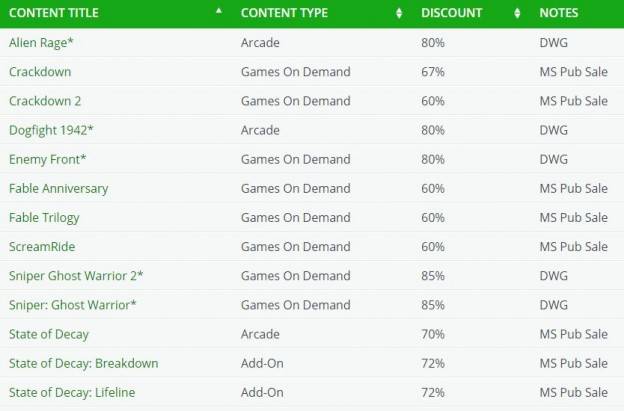The width and height of the screenshot is (624, 411).
Task: Sort table by Discount header
Action: pyautogui.click(x=451, y=13)
